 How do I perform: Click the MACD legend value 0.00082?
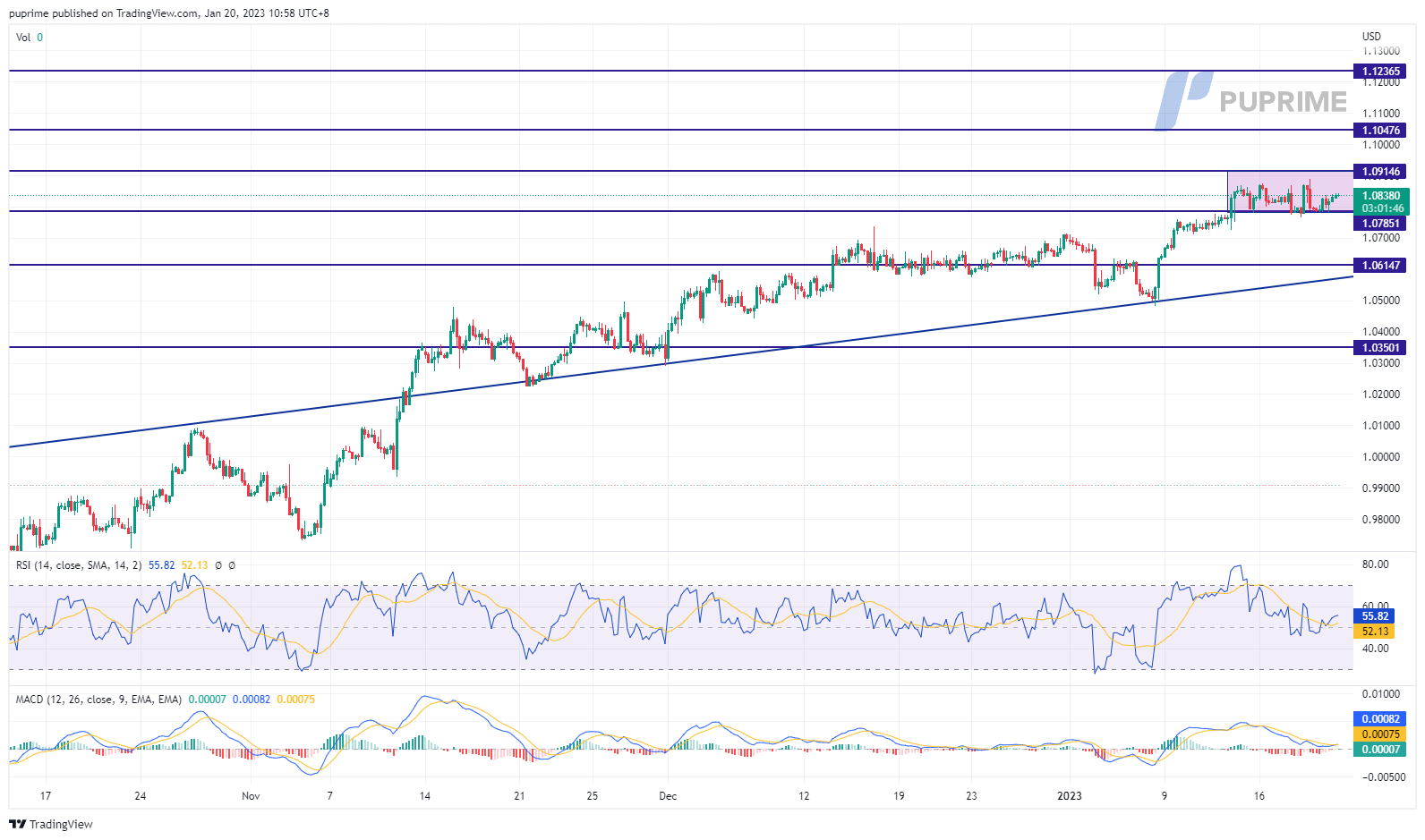(252, 700)
